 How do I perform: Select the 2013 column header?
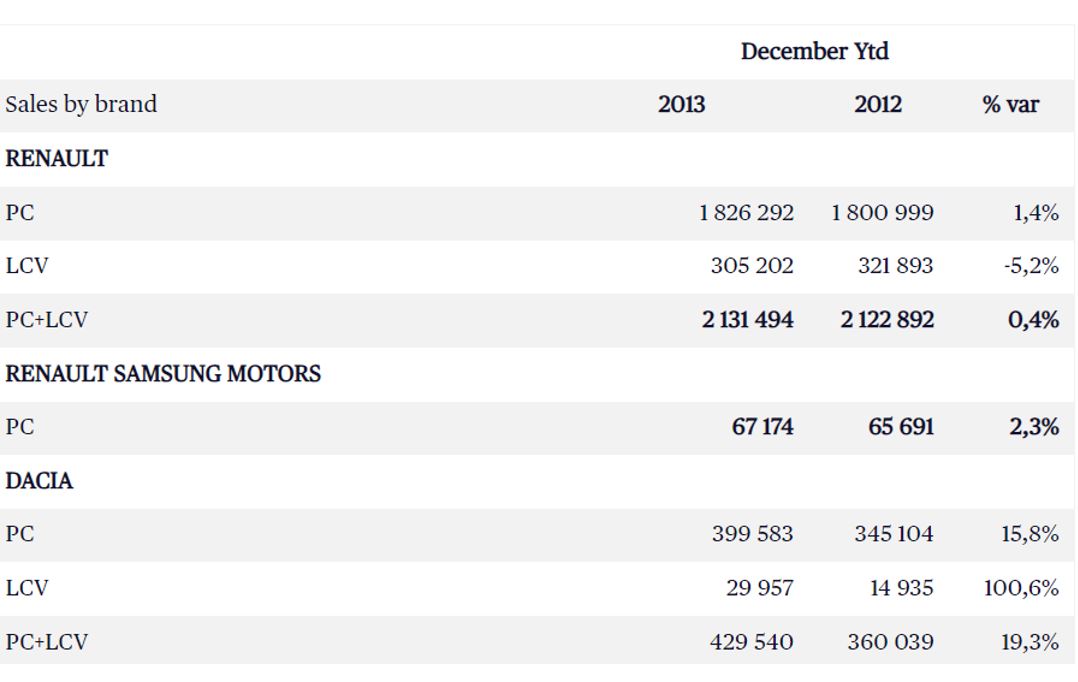click(x=681, y=105)
